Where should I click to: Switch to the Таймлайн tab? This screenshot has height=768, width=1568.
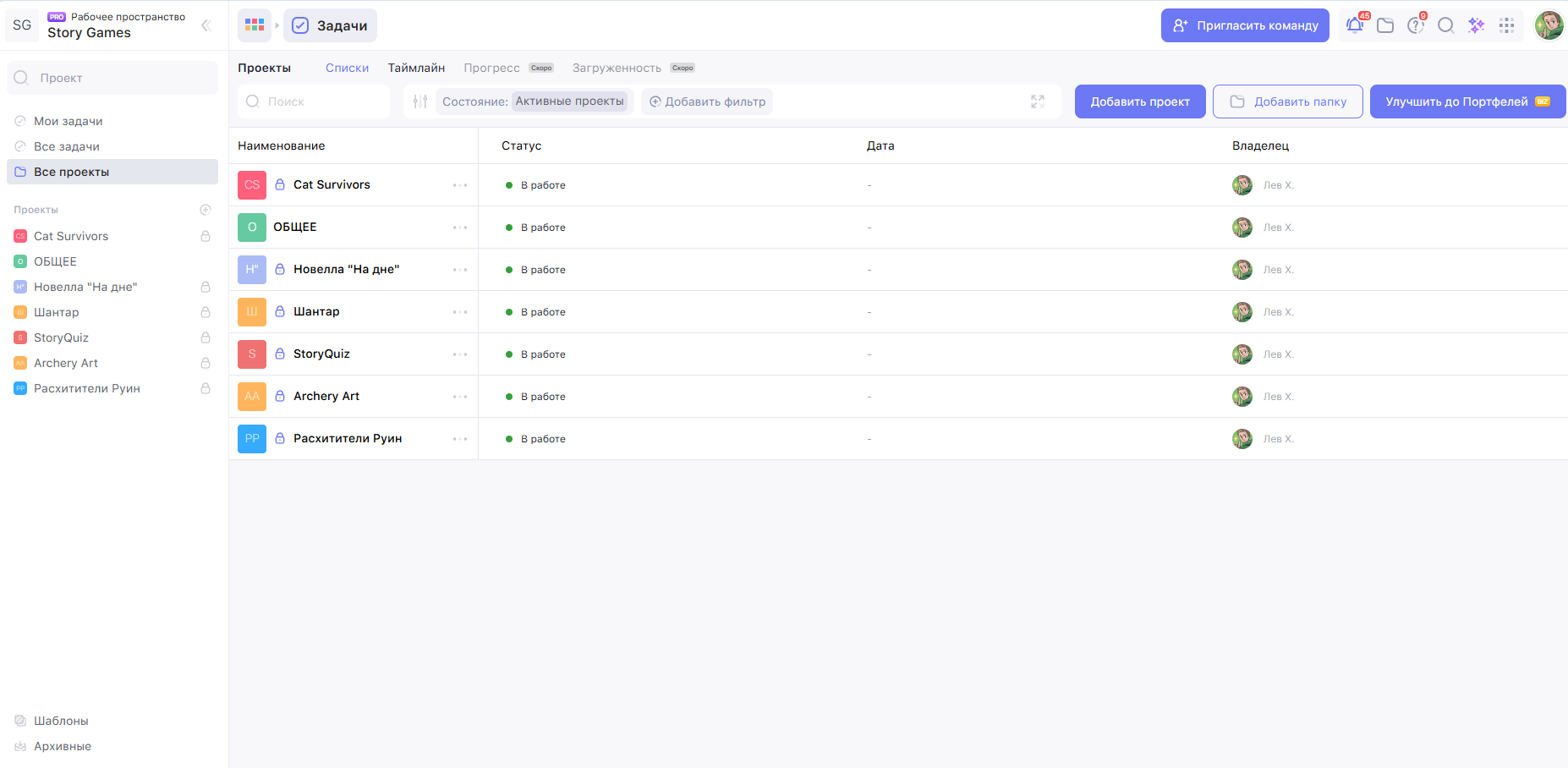pos(416,68)
